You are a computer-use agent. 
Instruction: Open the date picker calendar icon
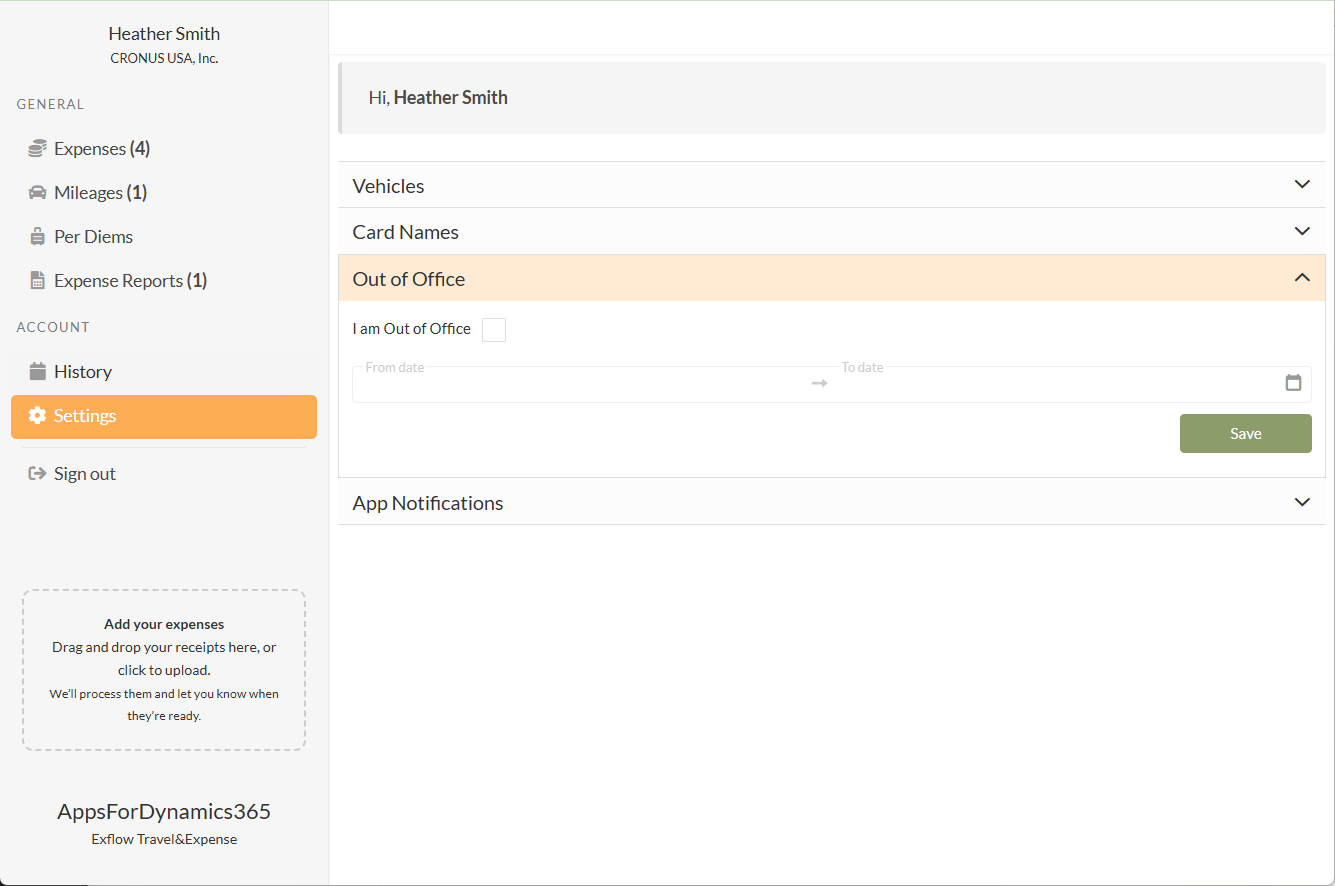(1293, 383)
